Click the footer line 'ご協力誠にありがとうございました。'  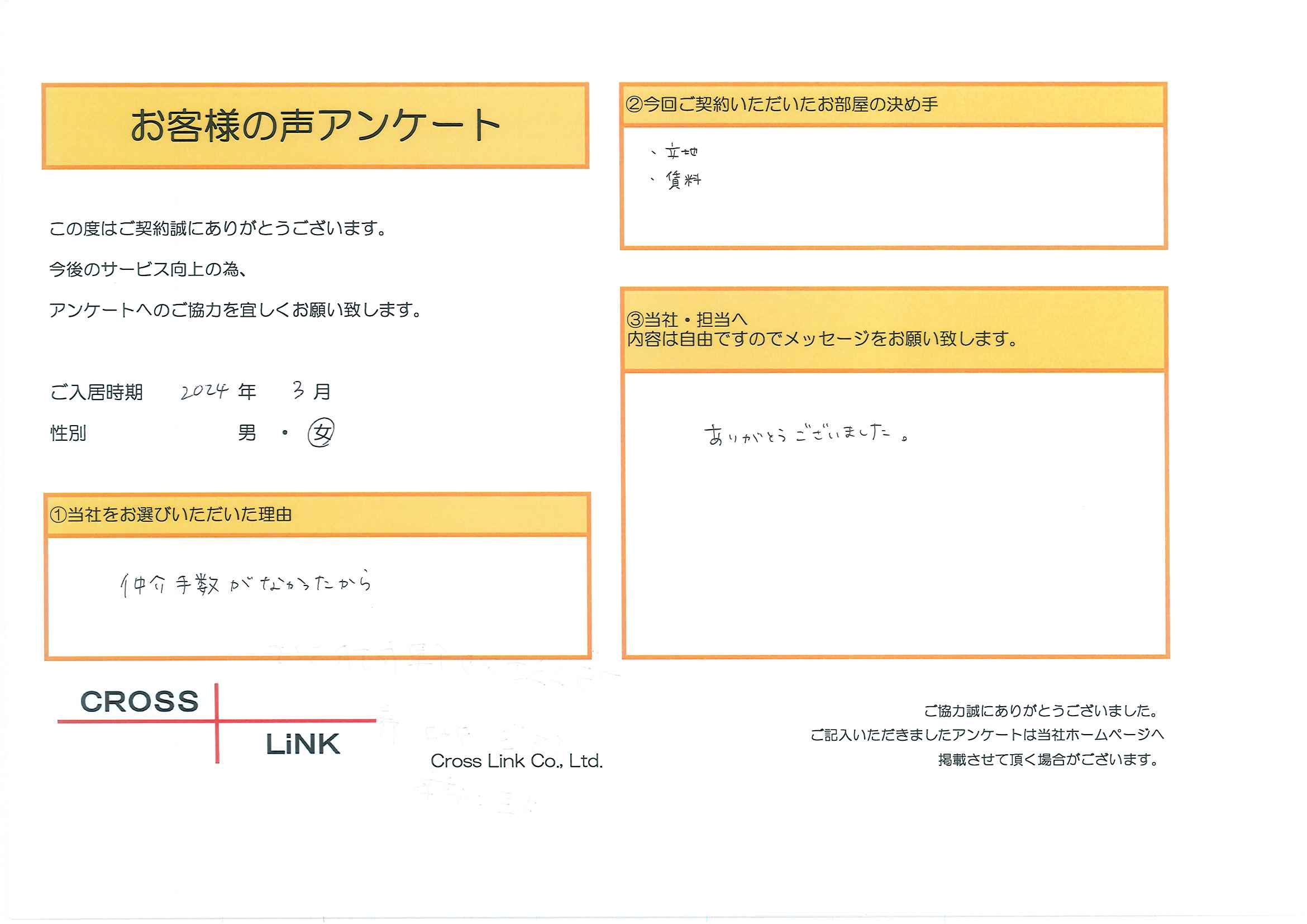coord(1042,711)
